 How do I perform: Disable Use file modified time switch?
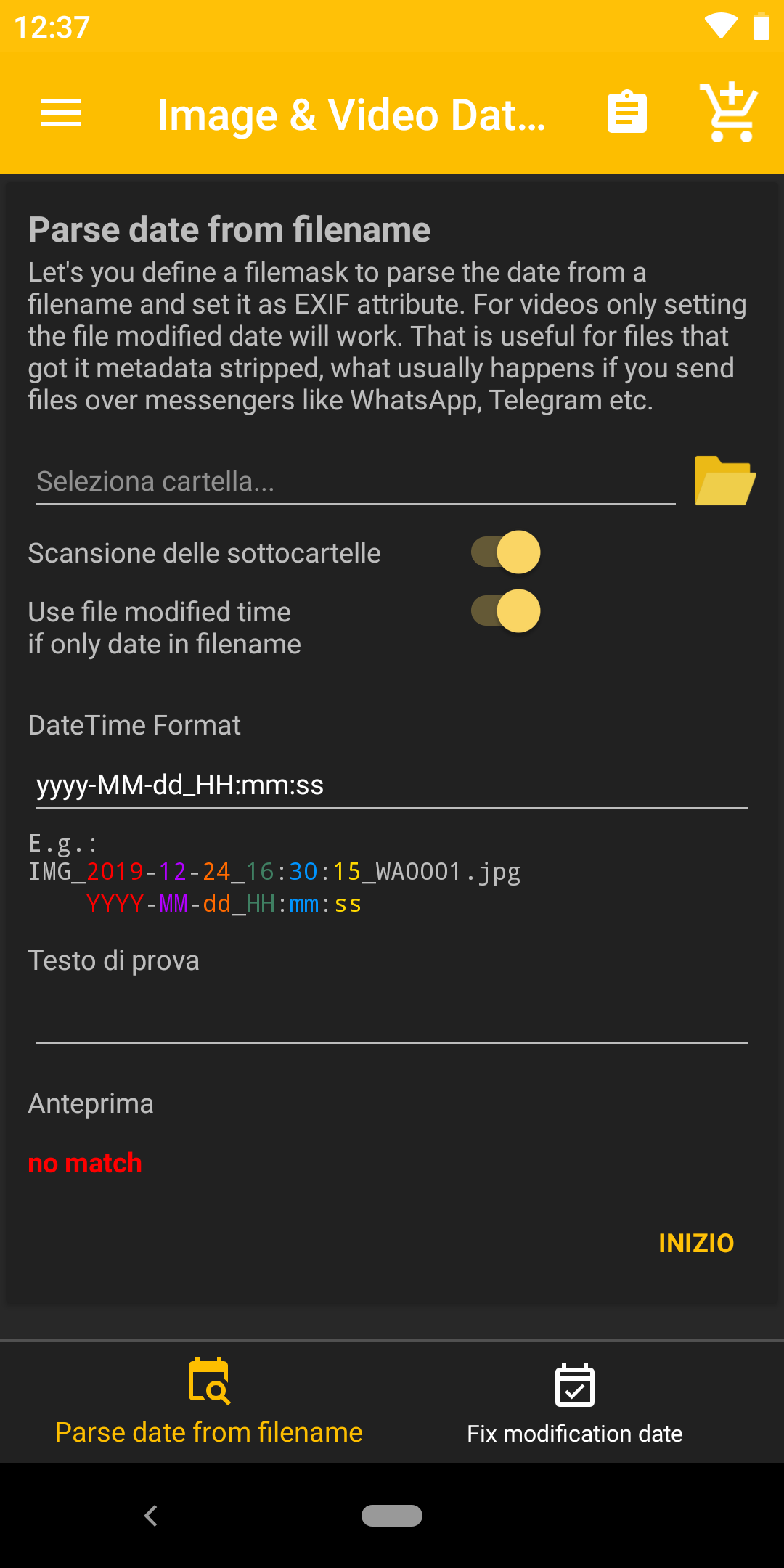click(x=506, y=611)
